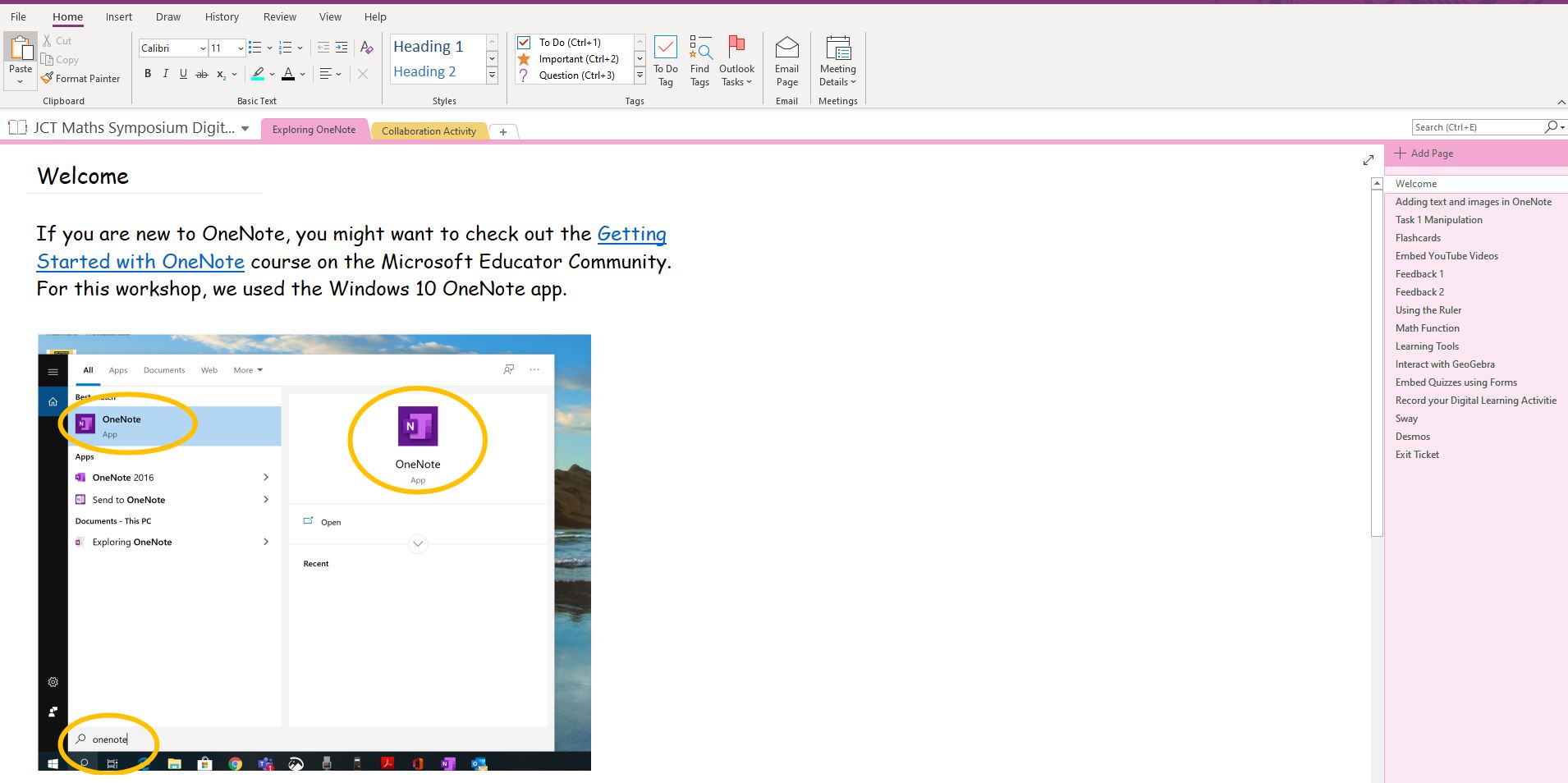
Task: Underline the selected text
Action: pyautogui.click(x=183, y=74)
